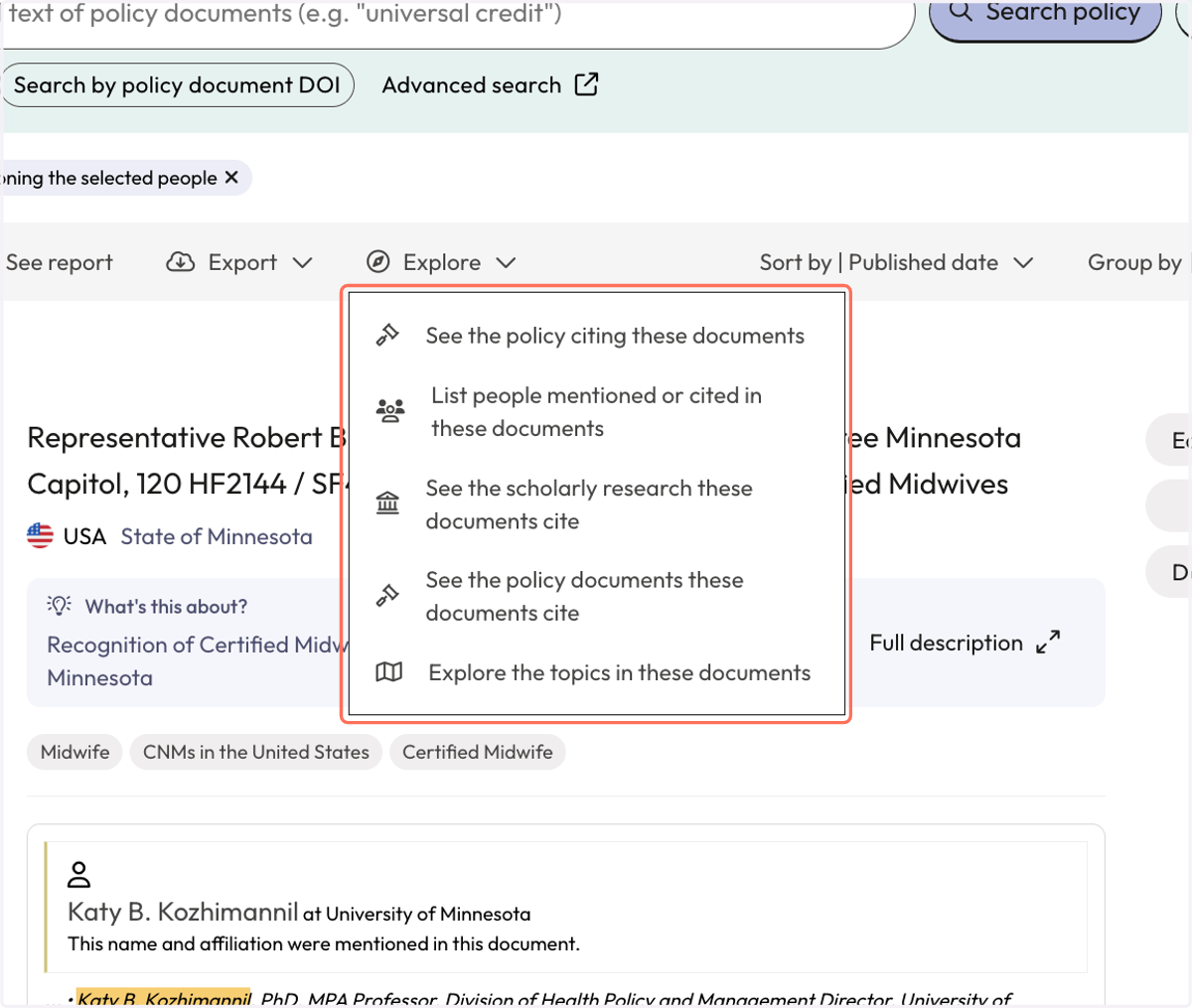Expand the Export dropdown chevron

click(303, 263)
